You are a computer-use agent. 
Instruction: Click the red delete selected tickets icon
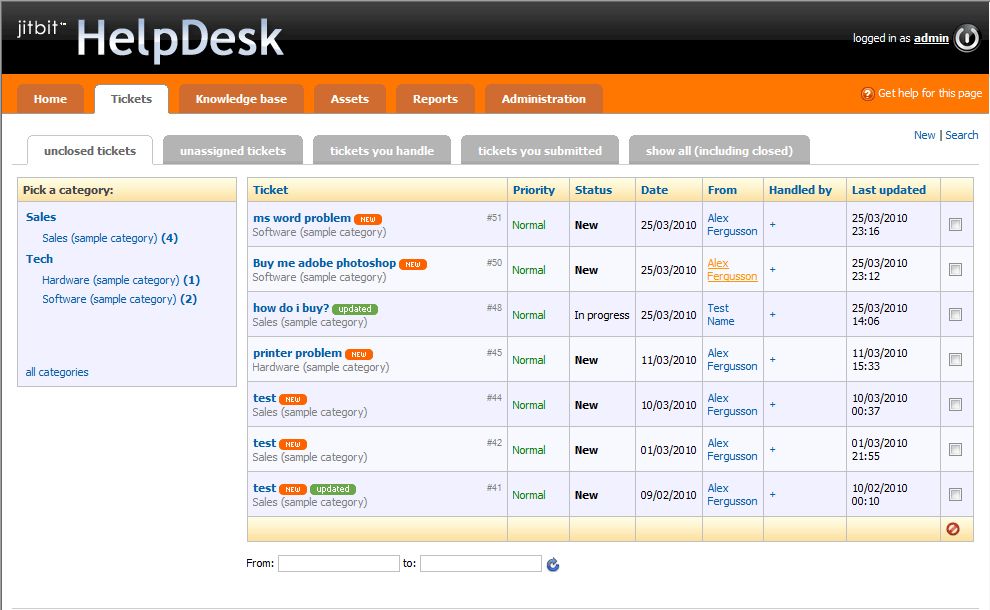(x=953, y=529)
